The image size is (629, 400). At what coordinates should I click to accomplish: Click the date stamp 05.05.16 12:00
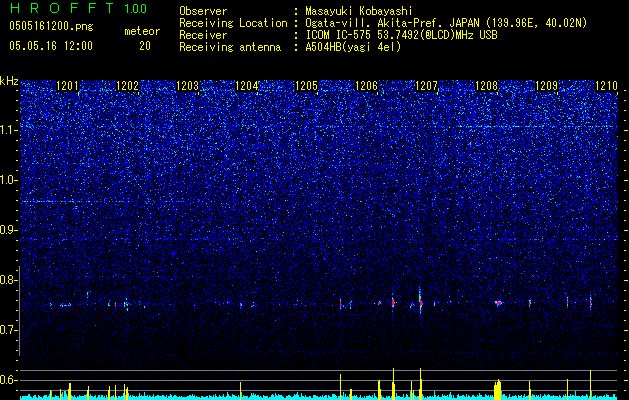tap(51, 46)
